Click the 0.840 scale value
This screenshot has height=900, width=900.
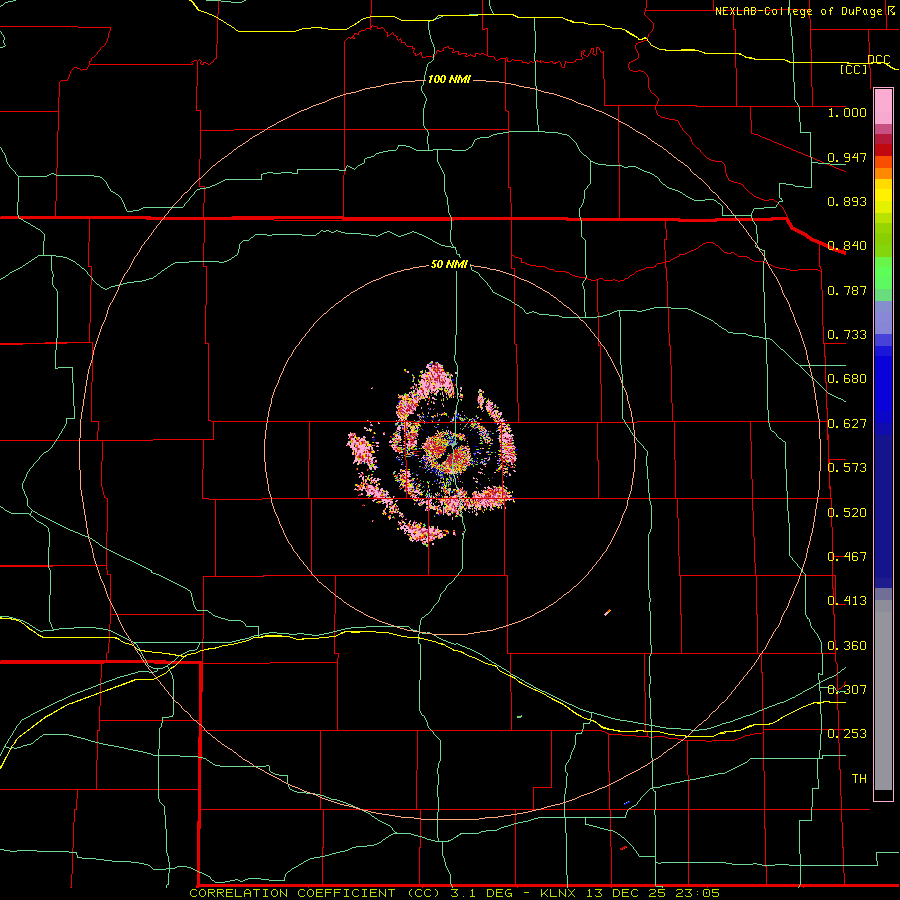pyautogui.click(x=847, y=246)
